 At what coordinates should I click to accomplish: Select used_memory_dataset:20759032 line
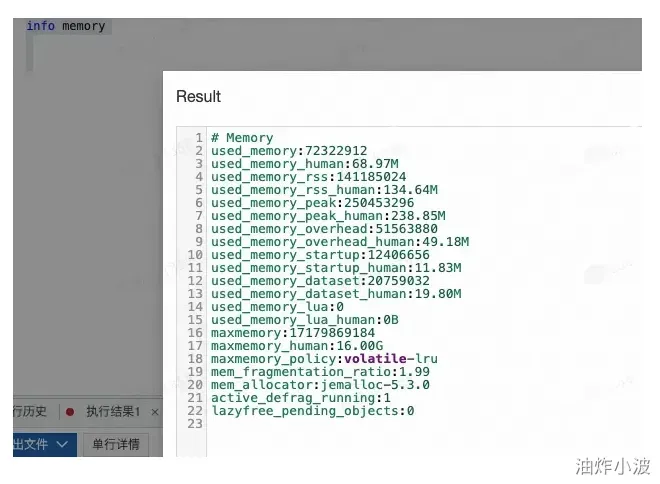click(320, 281)
